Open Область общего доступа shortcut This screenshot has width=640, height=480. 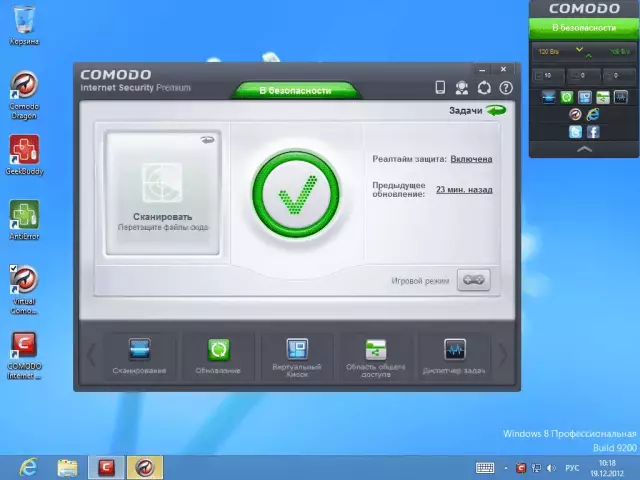point(376,357)
